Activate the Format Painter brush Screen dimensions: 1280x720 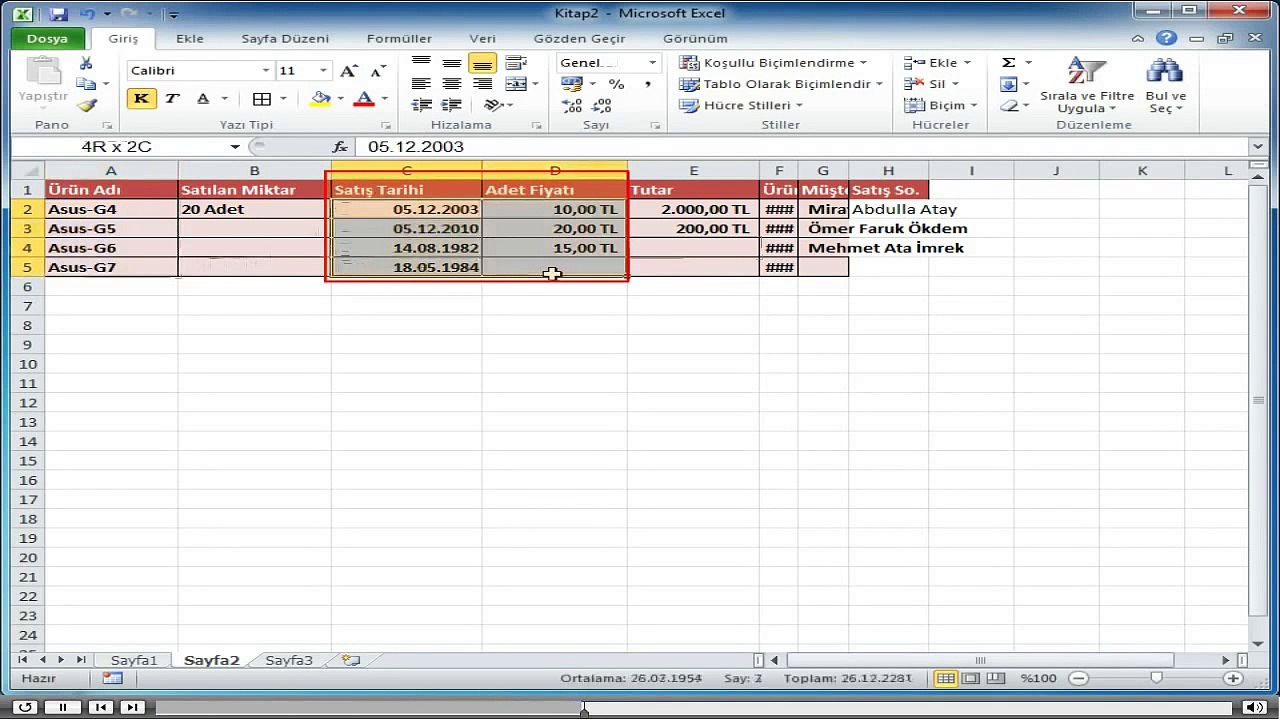click(86, 105)
